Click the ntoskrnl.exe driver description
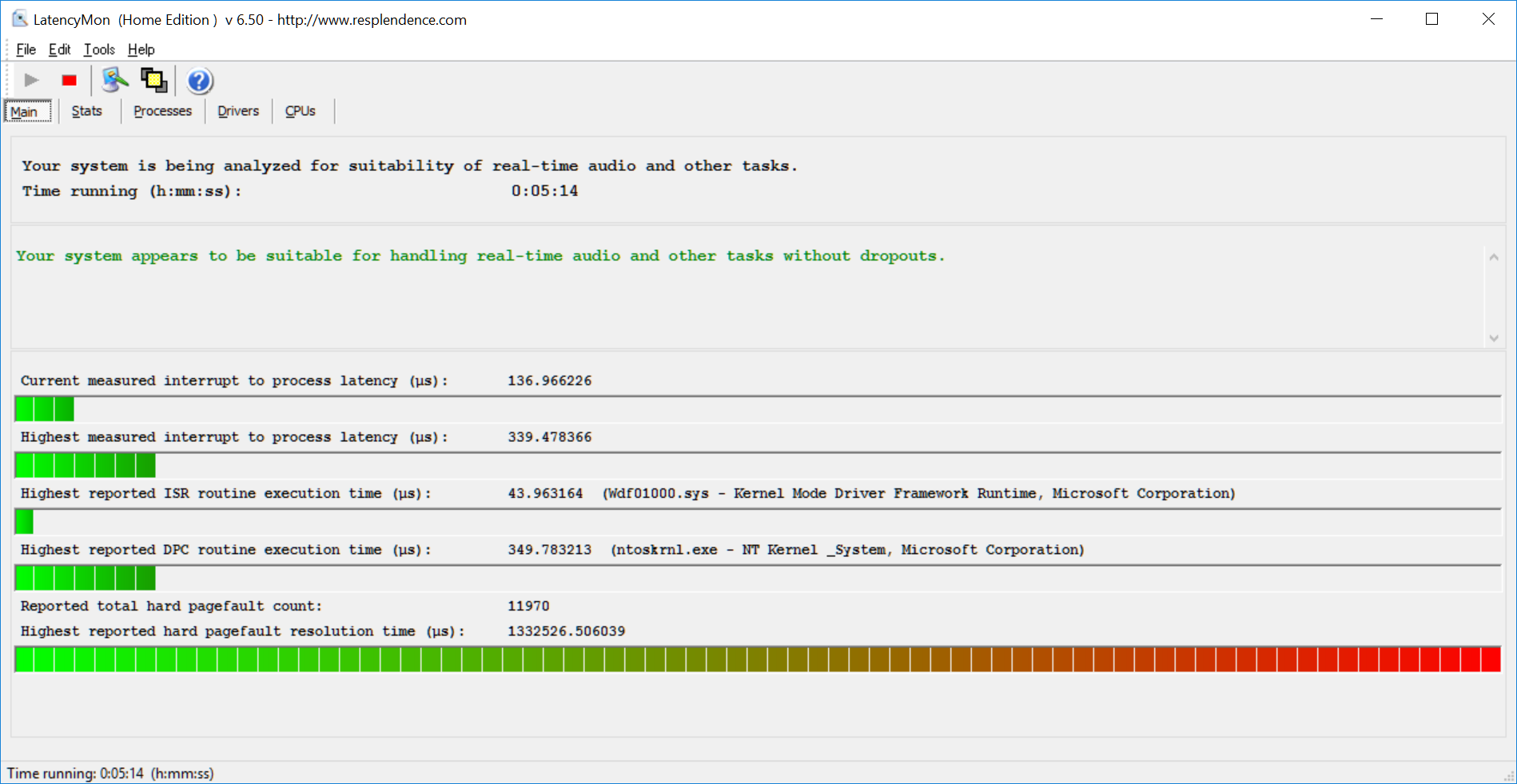Image resolution: width=1517 pixels, height=784 pixels. pyautogui.click(x=848, y=550)
